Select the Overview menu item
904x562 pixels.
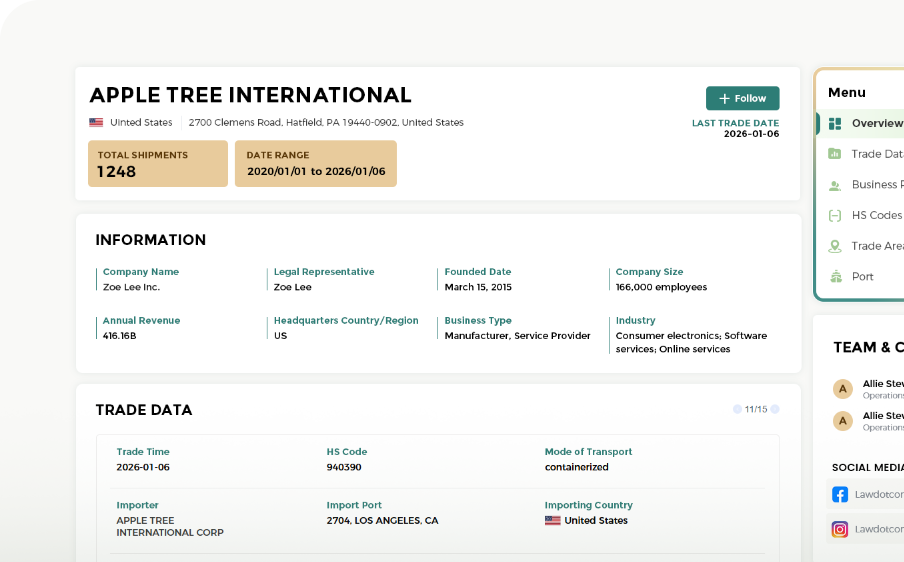[876, 123]
